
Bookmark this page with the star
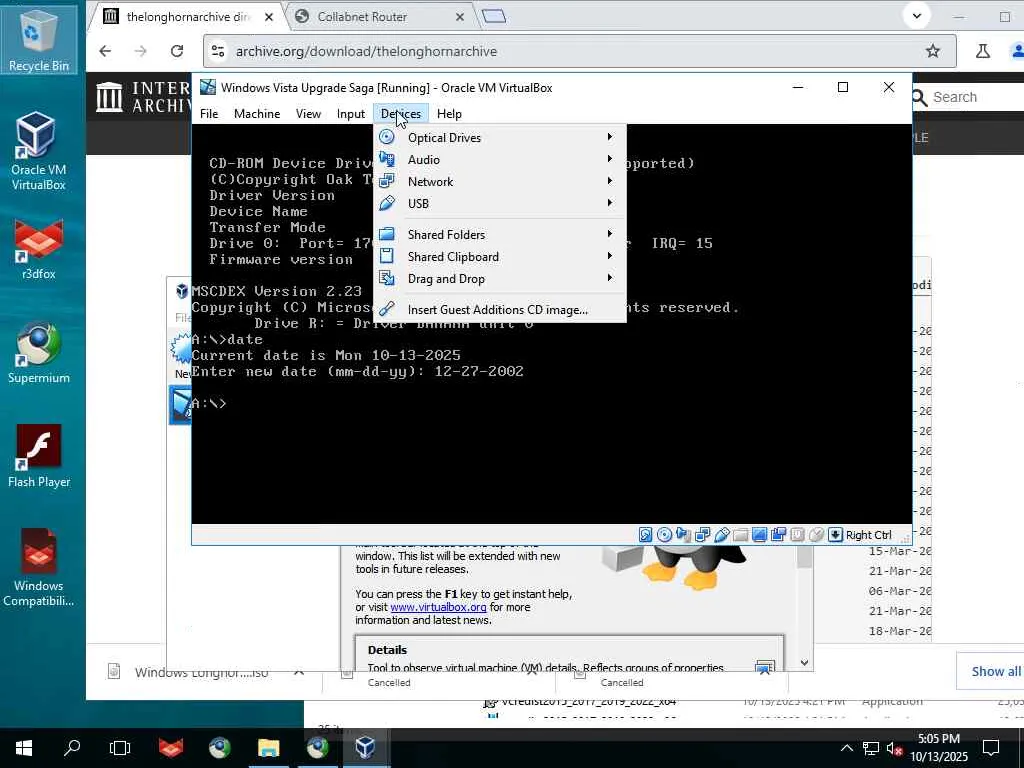(x=933, y=51)
